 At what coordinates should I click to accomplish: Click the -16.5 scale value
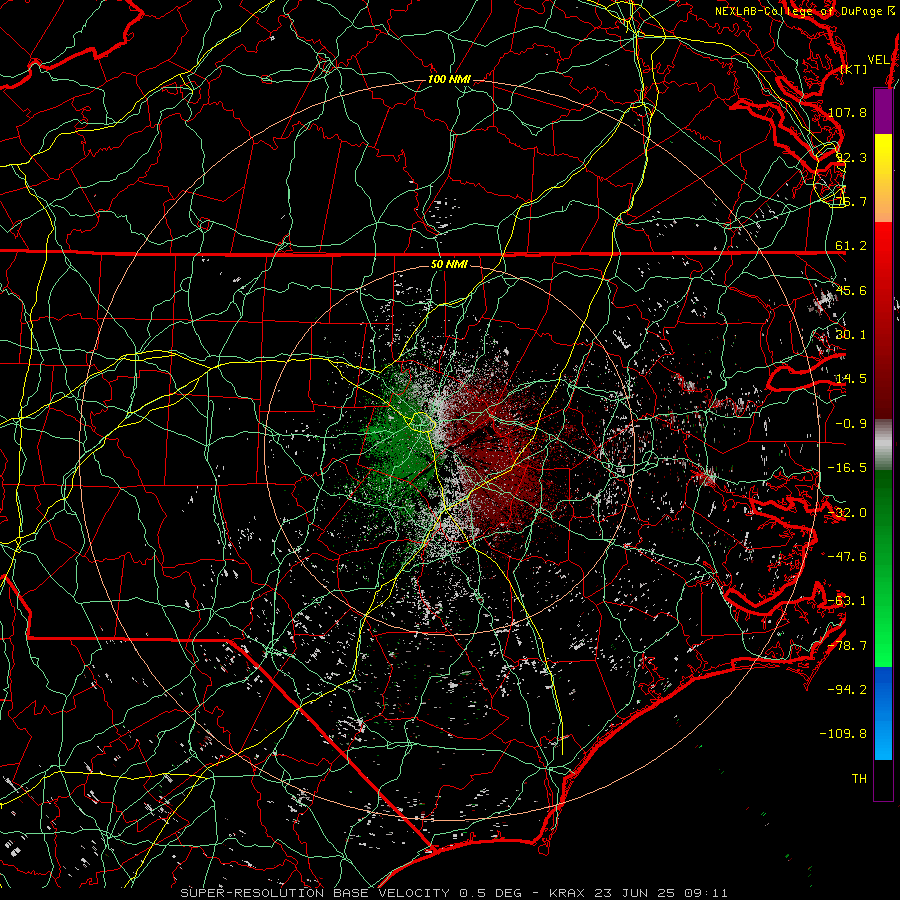point(847,468)
